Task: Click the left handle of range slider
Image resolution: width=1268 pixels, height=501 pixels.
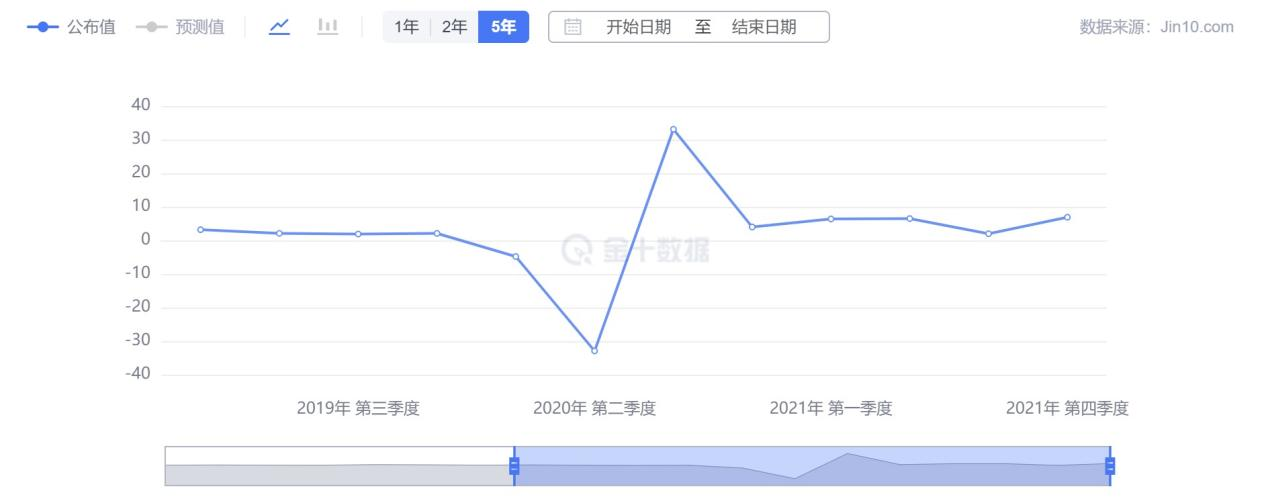Action: click(x=514, y=466)
